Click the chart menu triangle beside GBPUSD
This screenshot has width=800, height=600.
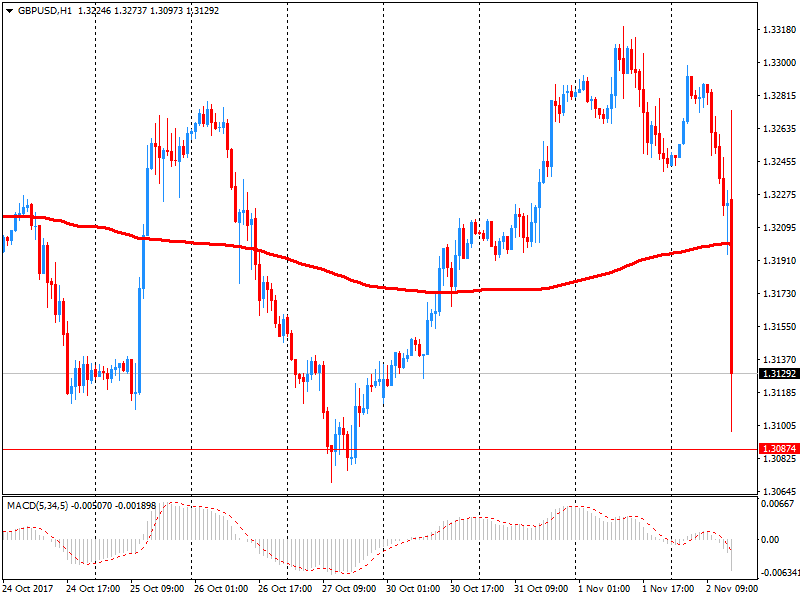coord(9,11)
